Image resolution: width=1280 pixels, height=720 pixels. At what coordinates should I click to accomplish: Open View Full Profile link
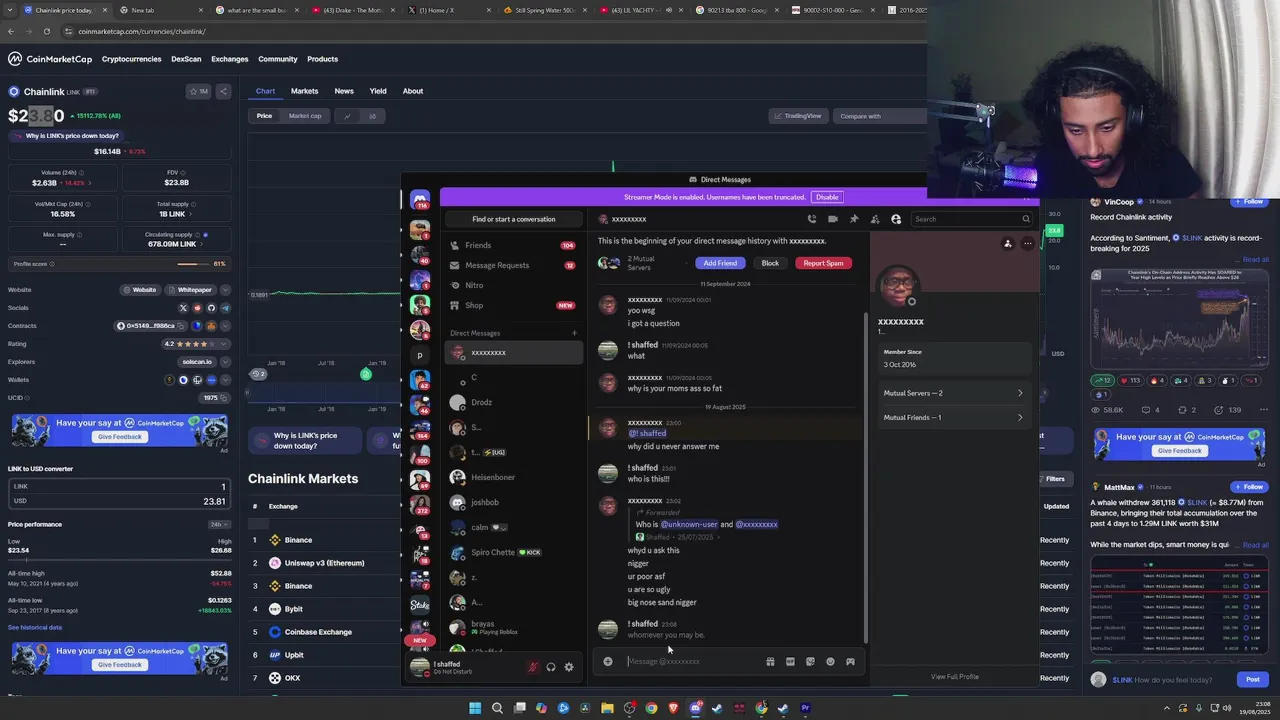pos(955,677)
